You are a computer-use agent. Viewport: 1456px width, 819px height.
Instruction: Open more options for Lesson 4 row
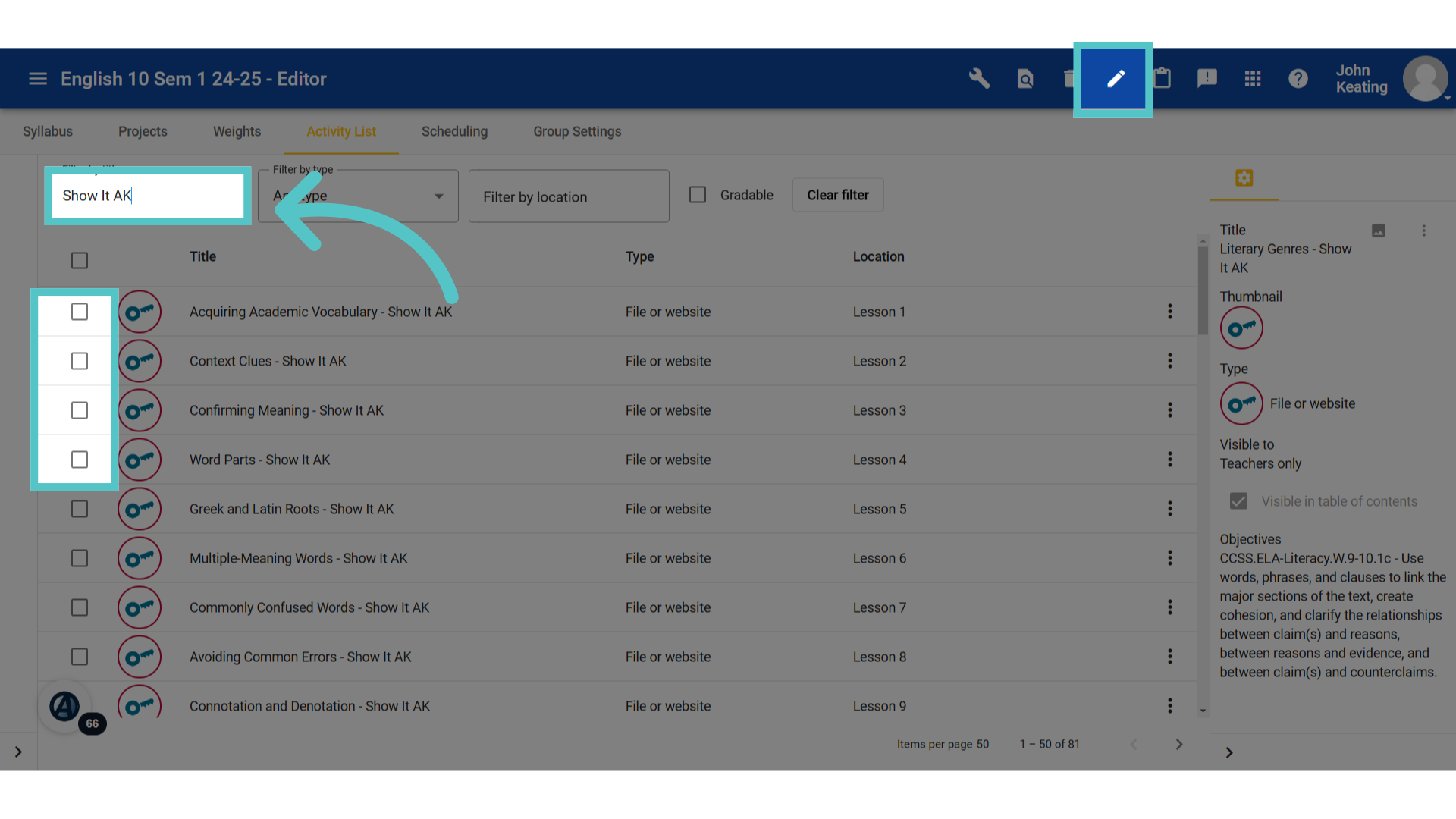1170,460
